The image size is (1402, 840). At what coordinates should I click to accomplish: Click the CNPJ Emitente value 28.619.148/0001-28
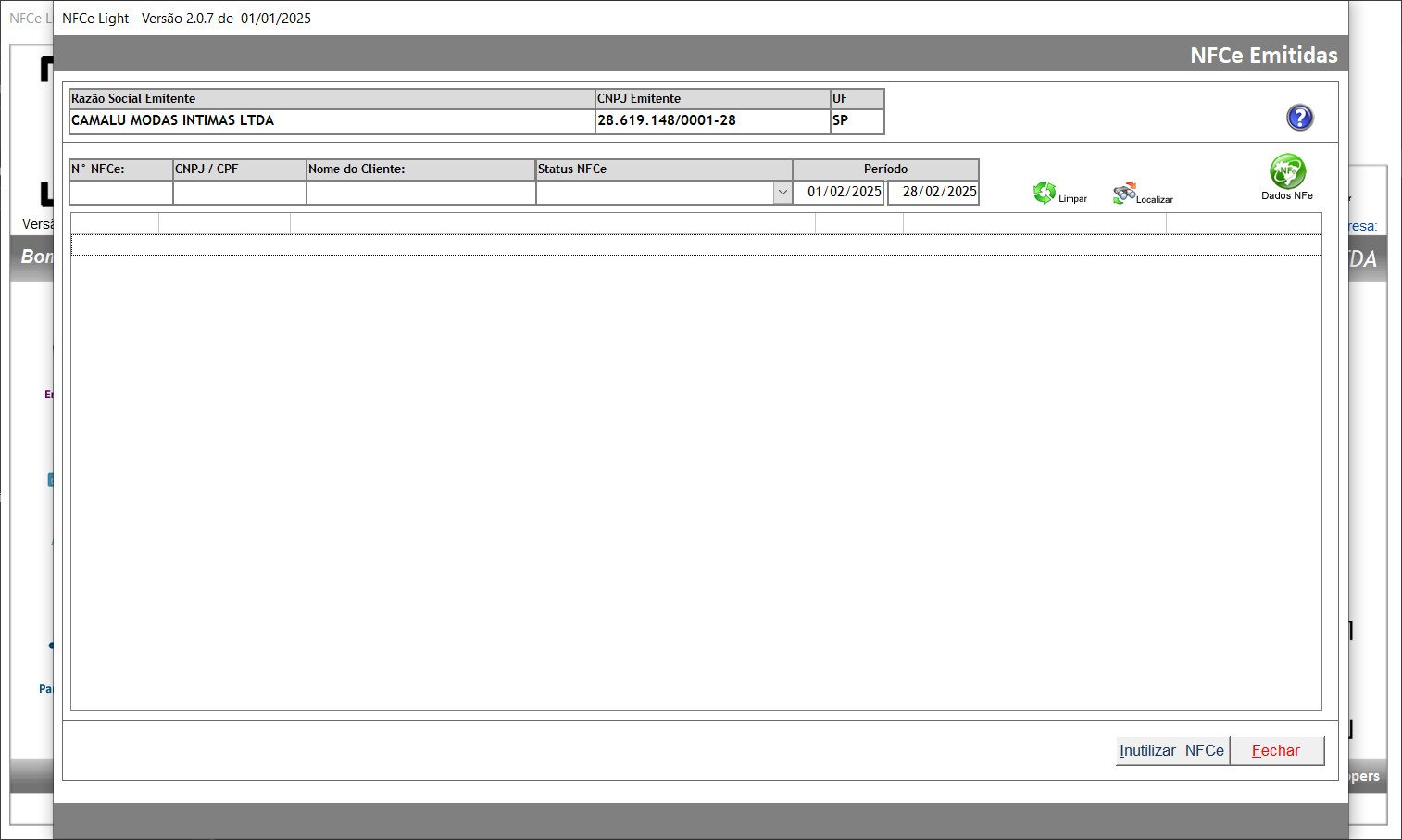tap(711, 121)
